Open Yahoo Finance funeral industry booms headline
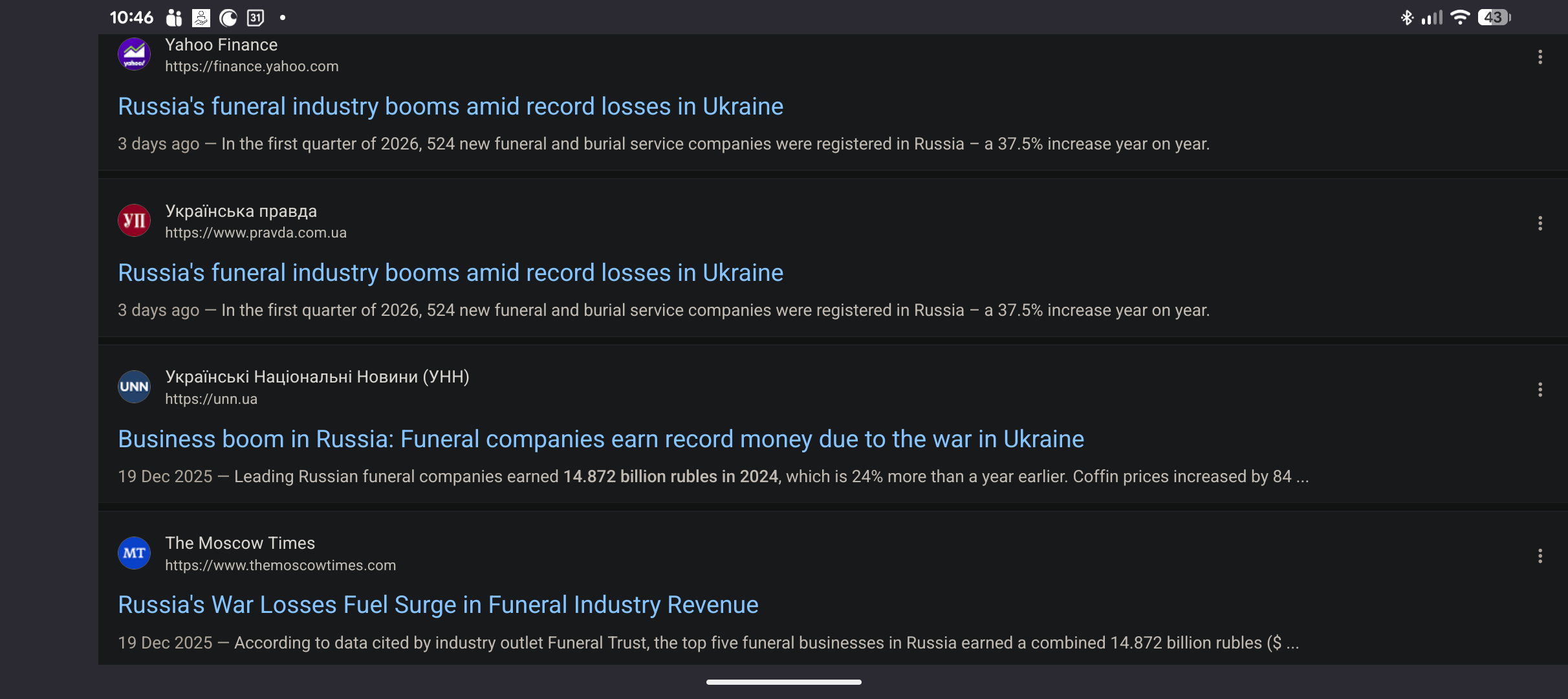 tap(450, 107)
